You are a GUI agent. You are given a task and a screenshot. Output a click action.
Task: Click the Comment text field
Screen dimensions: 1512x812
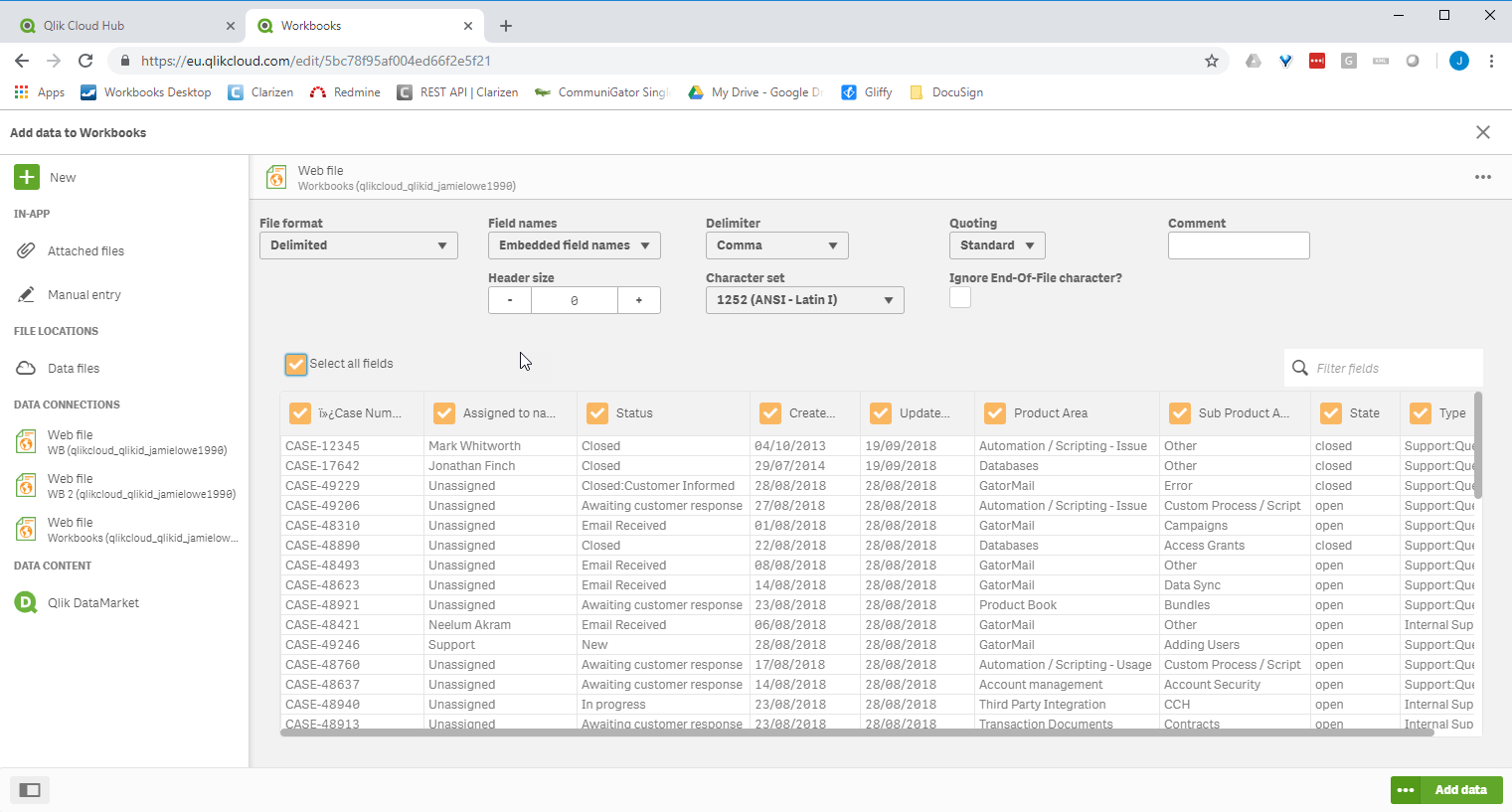(1239, 245)
